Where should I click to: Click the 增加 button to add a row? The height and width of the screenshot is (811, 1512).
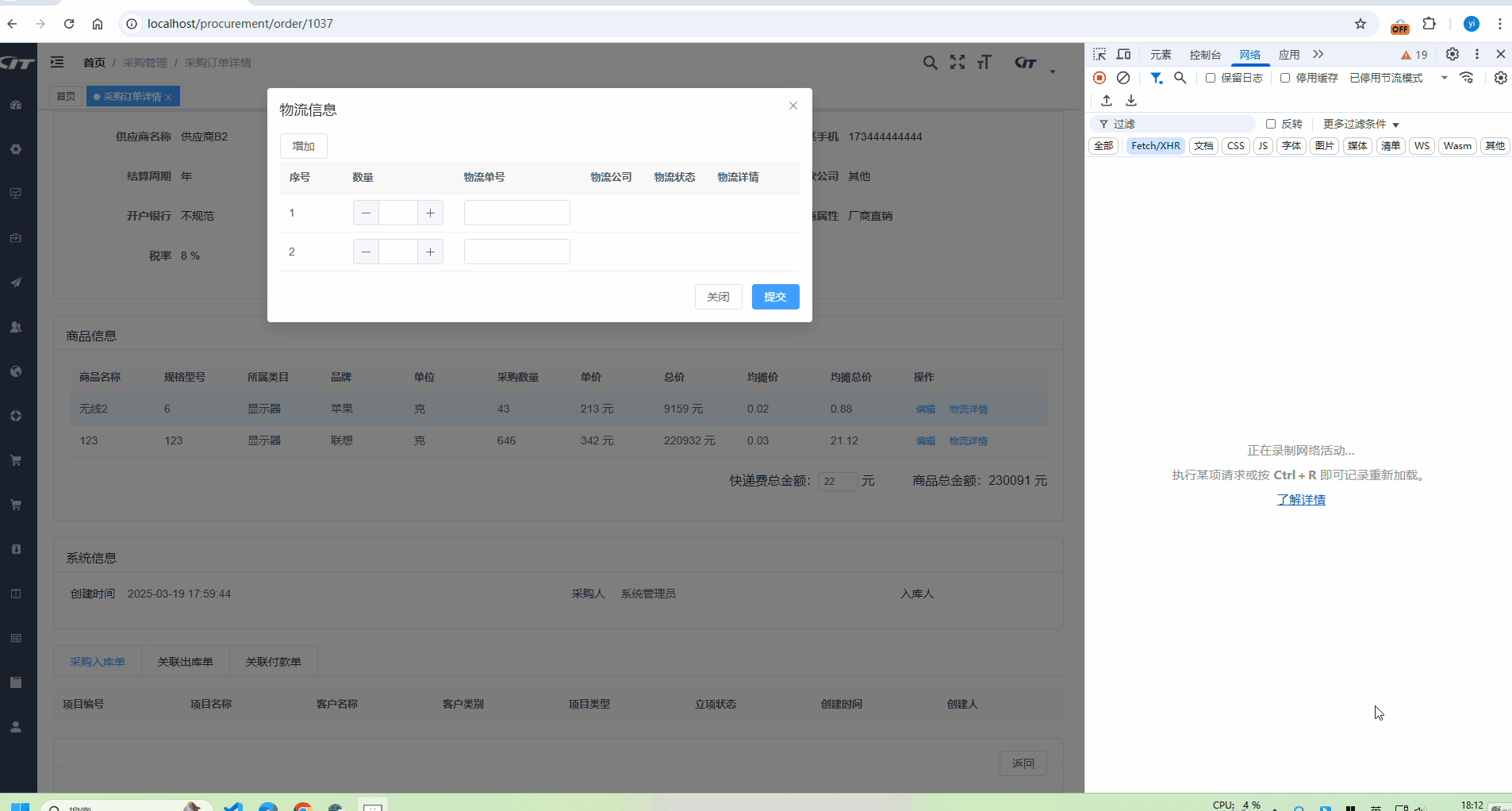coord(303,146)
